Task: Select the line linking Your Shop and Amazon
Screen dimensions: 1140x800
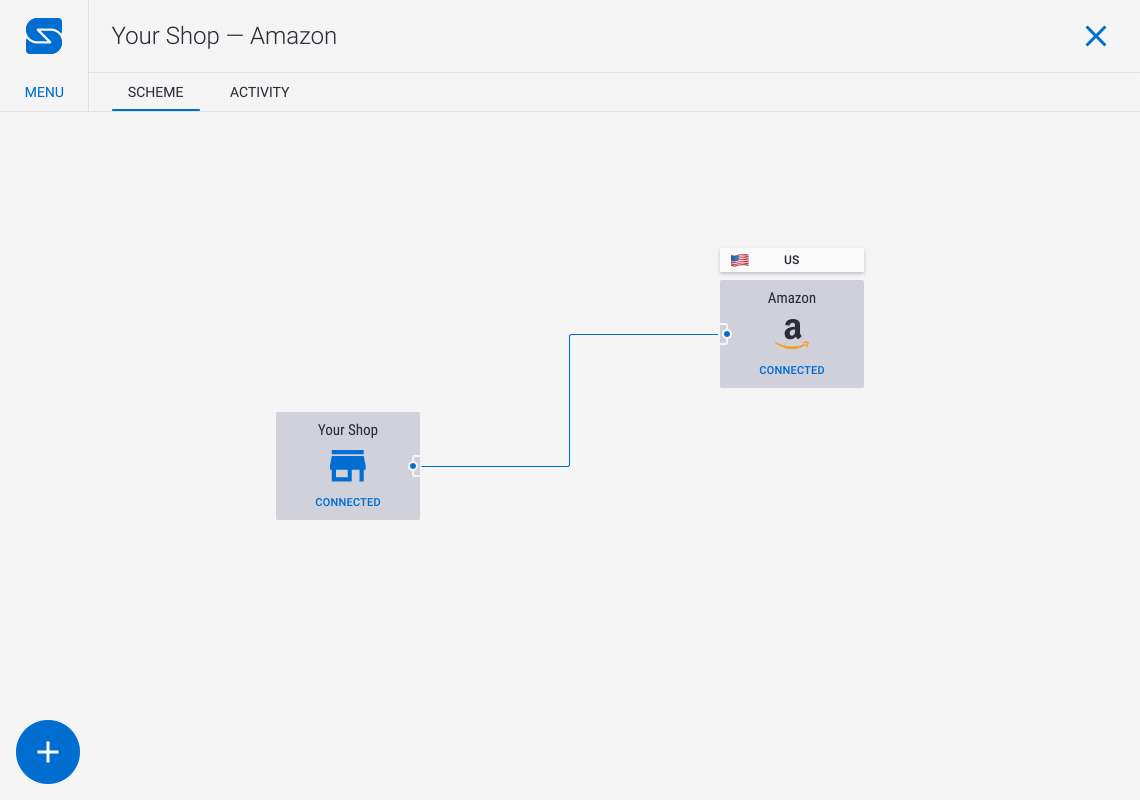Action: pyautogui.click(x=569, y=400)
